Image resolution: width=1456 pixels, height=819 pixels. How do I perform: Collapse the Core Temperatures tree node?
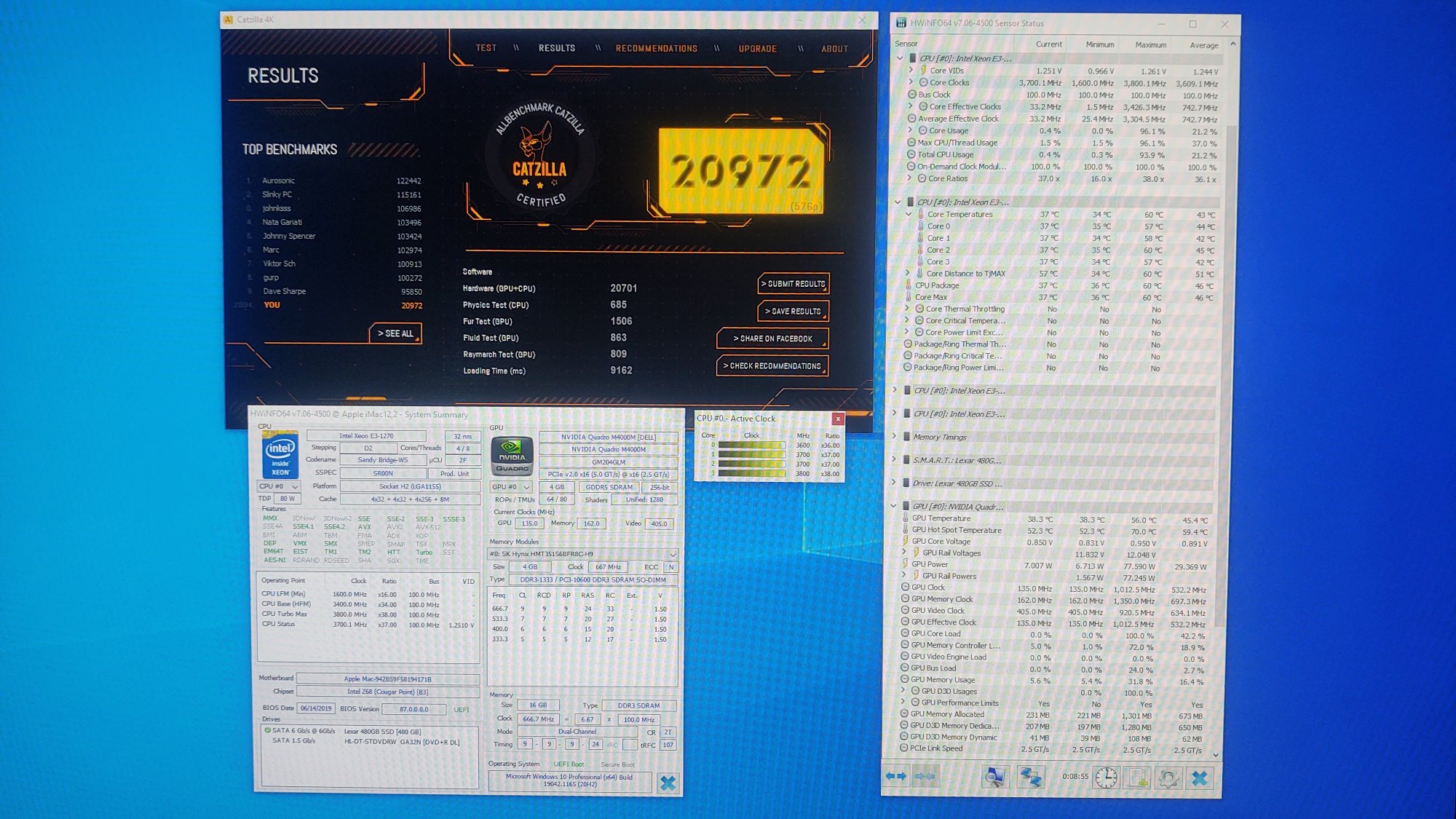[x=909, y=214]
